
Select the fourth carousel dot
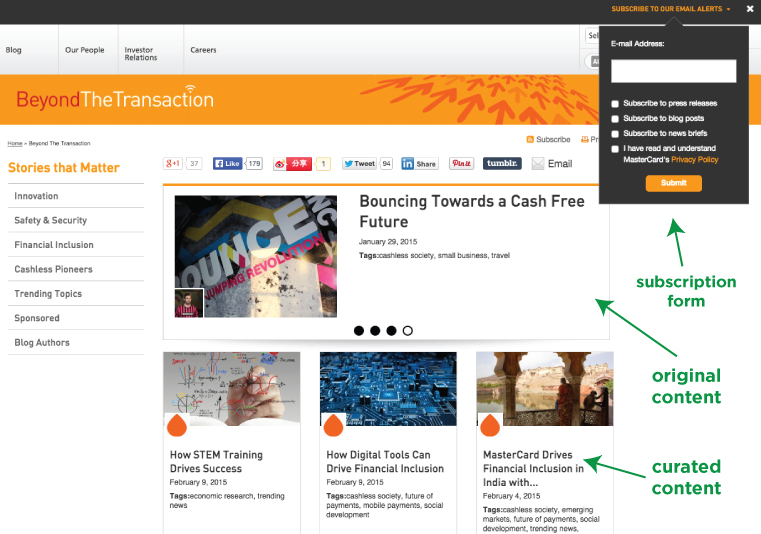tap(408, 331)
